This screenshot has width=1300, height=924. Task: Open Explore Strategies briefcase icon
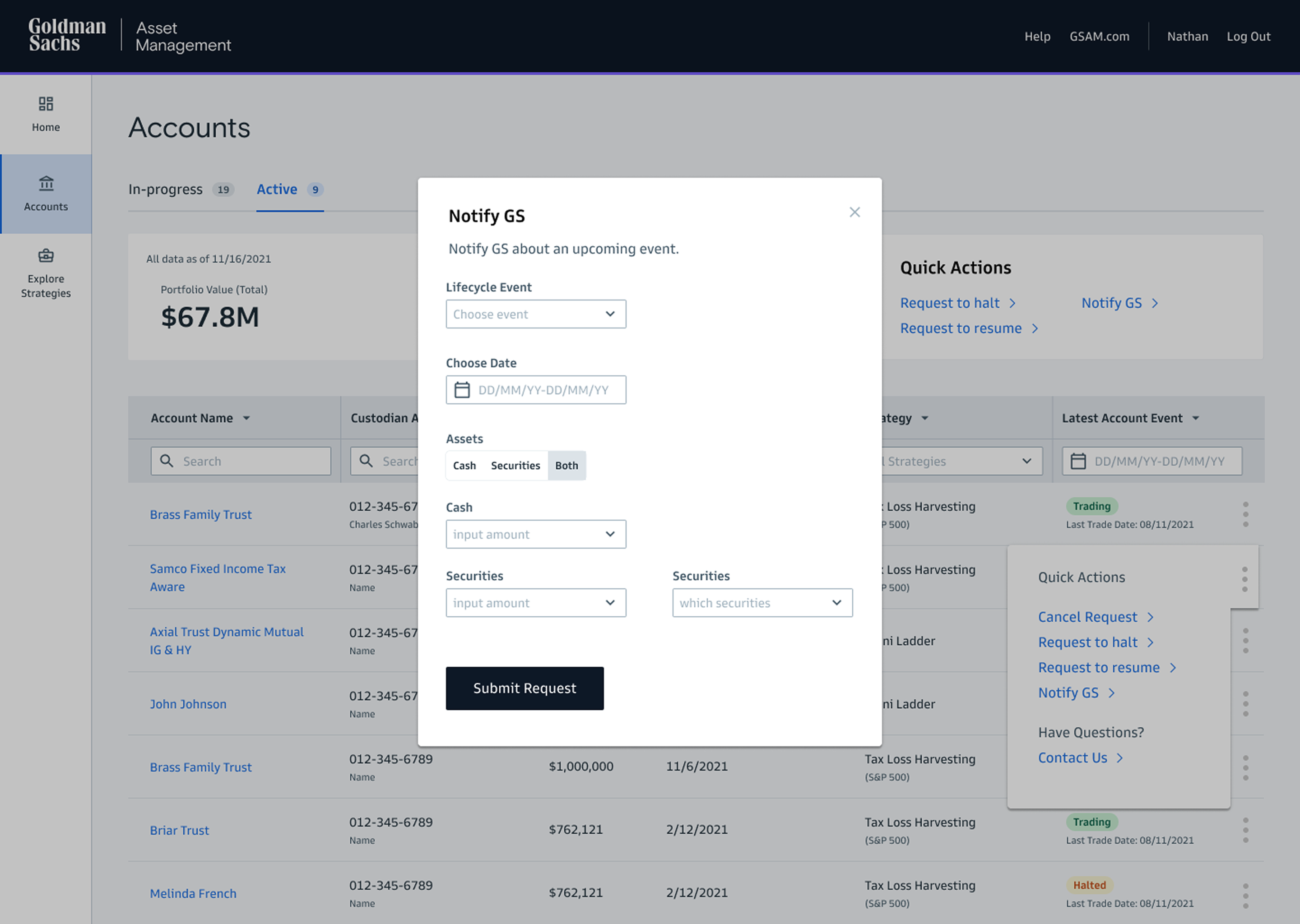click(46, 255)
